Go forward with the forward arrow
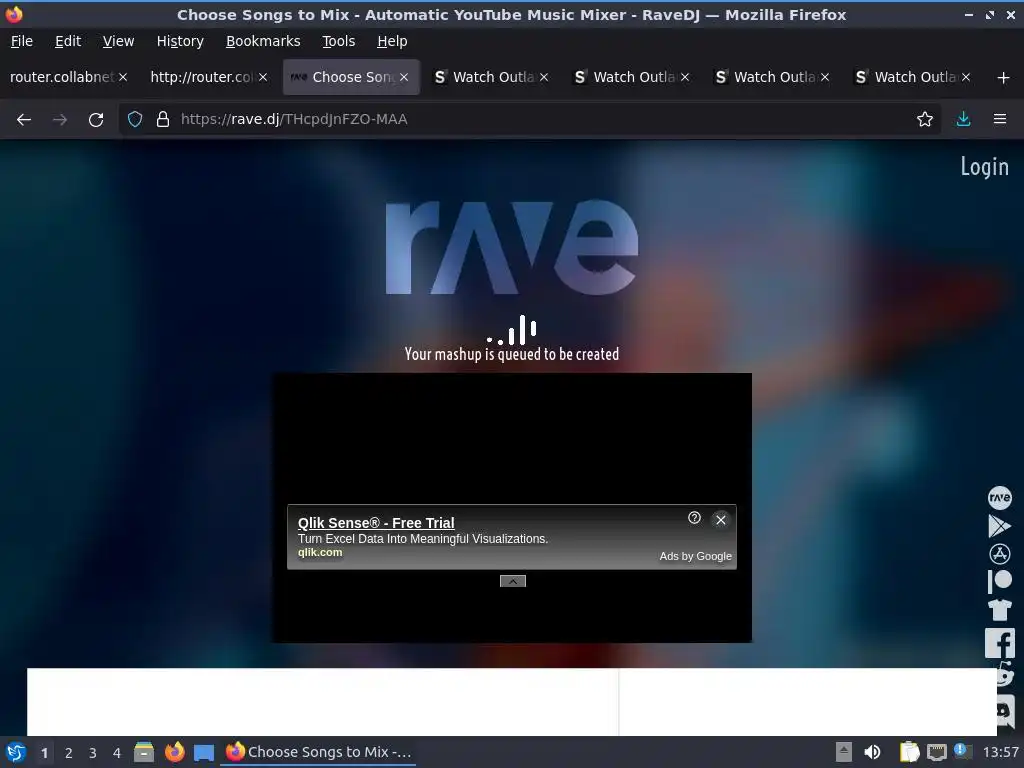Viewport: 1024px width, 768px height. click(x=60, y=120)
